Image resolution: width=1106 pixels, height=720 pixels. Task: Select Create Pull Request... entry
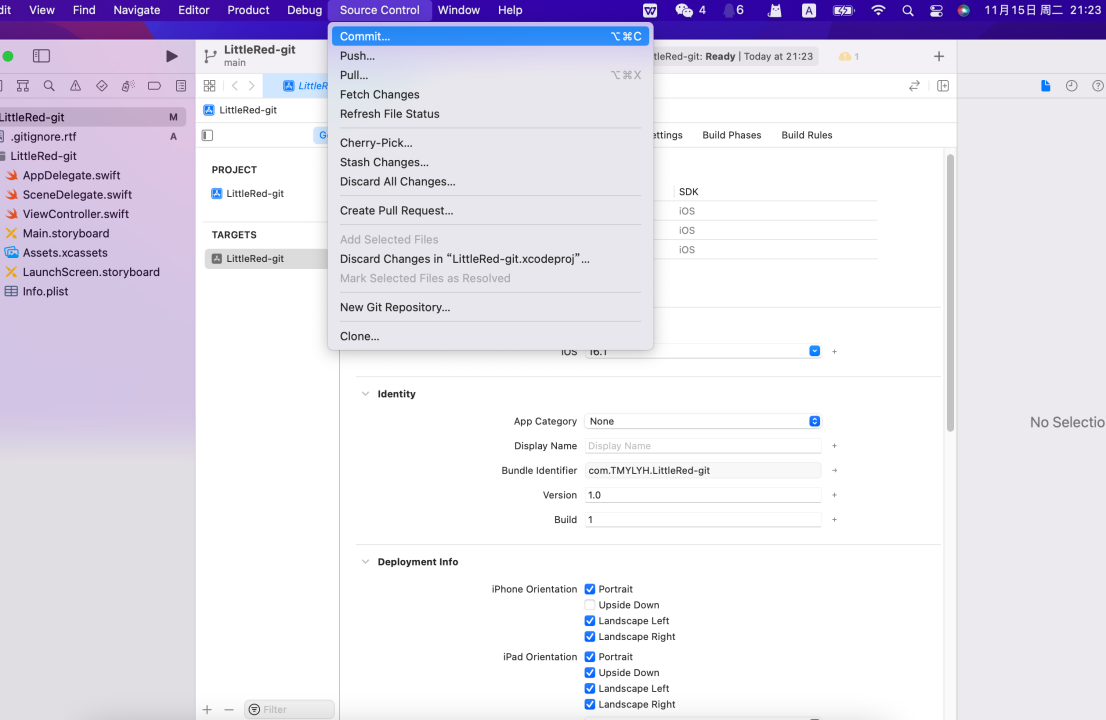pos(490,211)
